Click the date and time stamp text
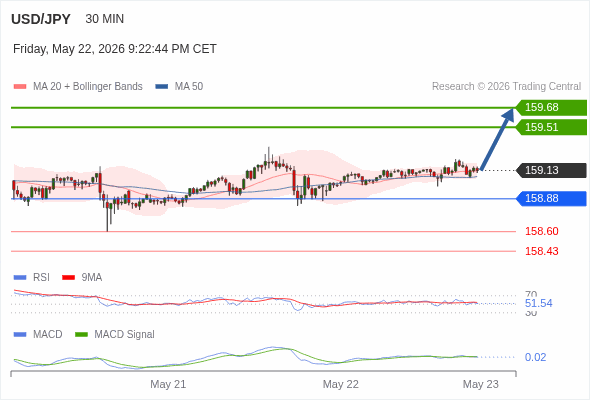The image size is (590, 400). click(x=115, y=49)
